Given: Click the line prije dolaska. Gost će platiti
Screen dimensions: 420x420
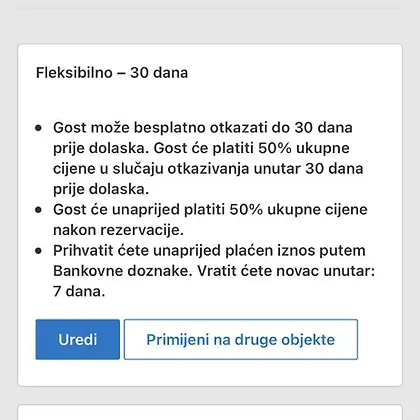Looking at the screenshot, I should pos(201,148).
